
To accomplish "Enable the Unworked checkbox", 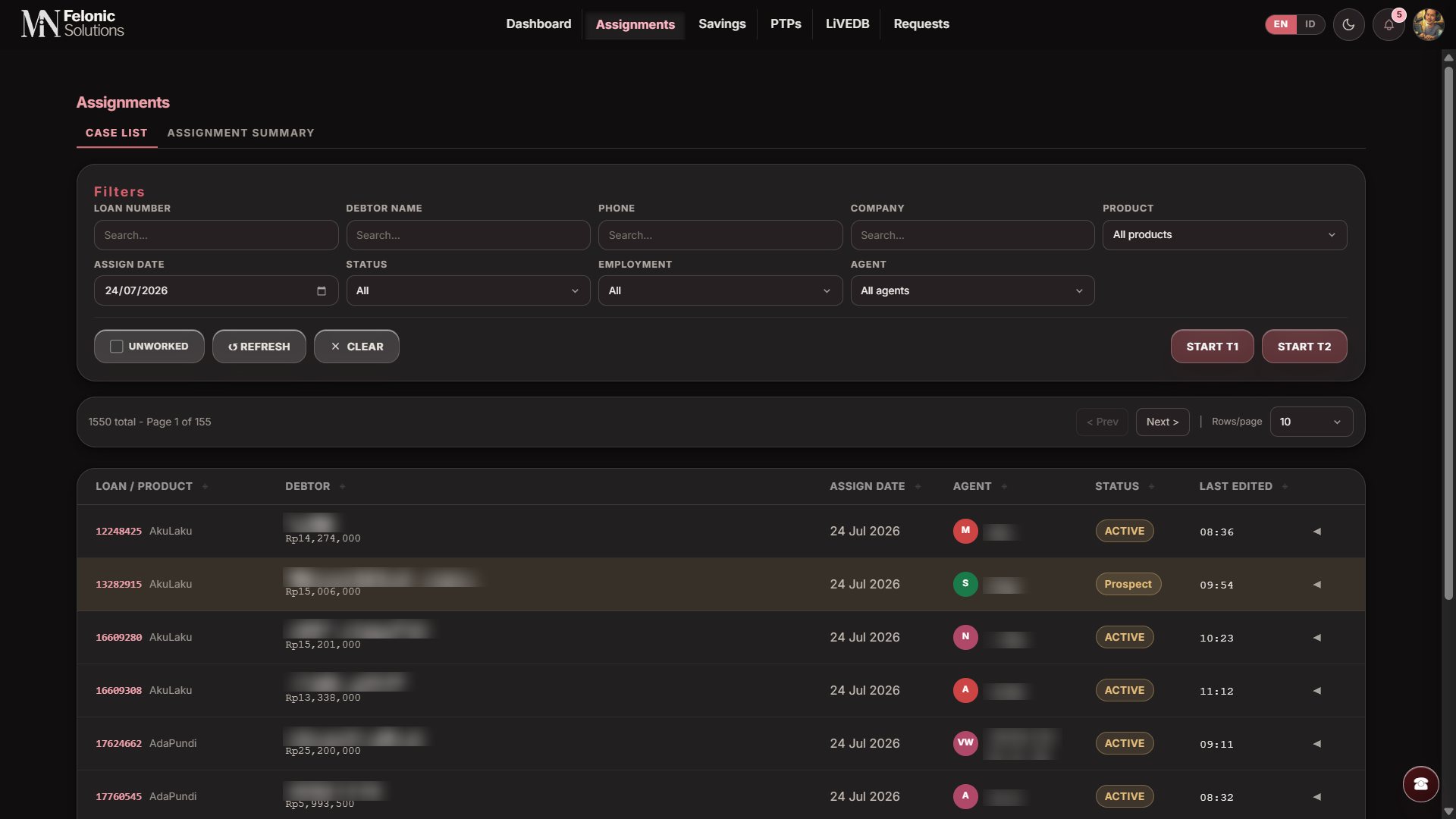I will pos(116,347).
